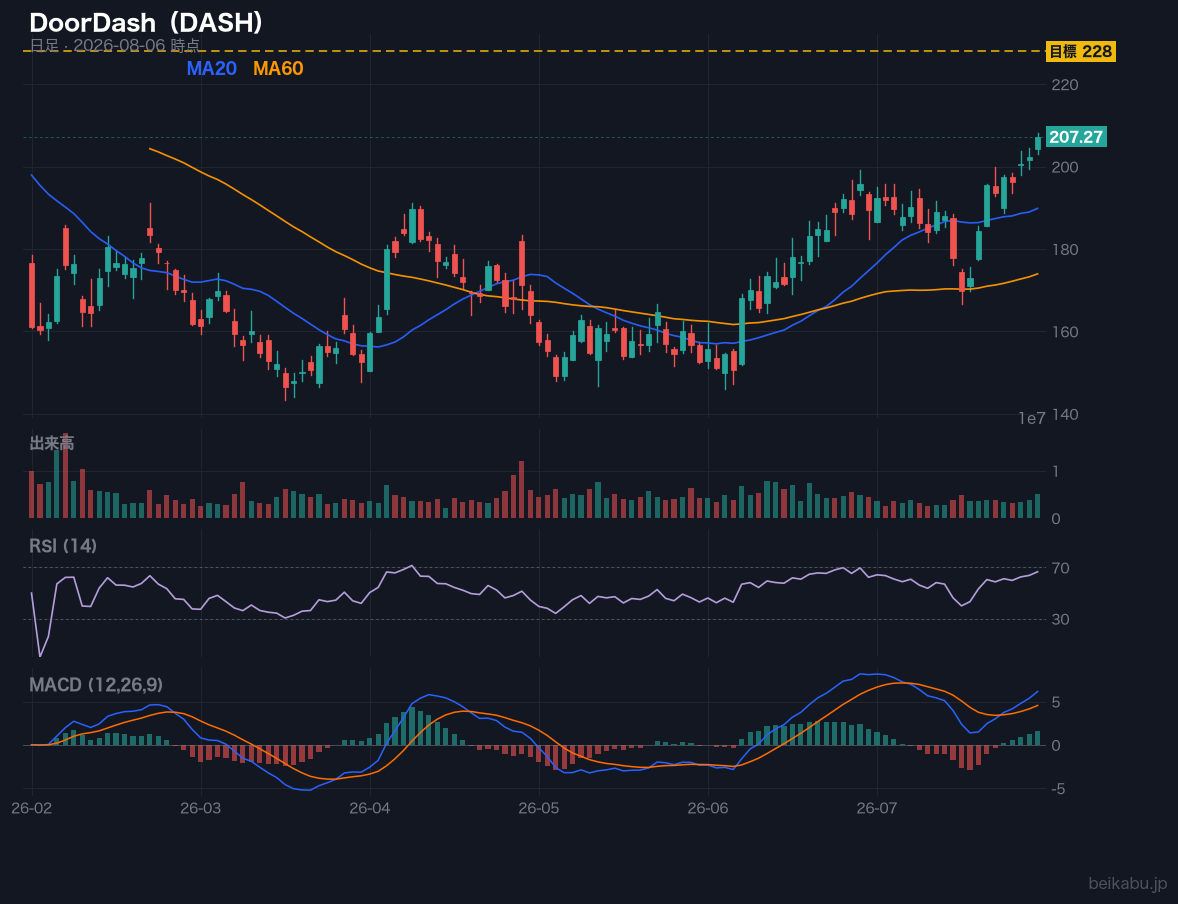Click the MACD -5 axis label

pyautogui.click(x=1058, y=789)
